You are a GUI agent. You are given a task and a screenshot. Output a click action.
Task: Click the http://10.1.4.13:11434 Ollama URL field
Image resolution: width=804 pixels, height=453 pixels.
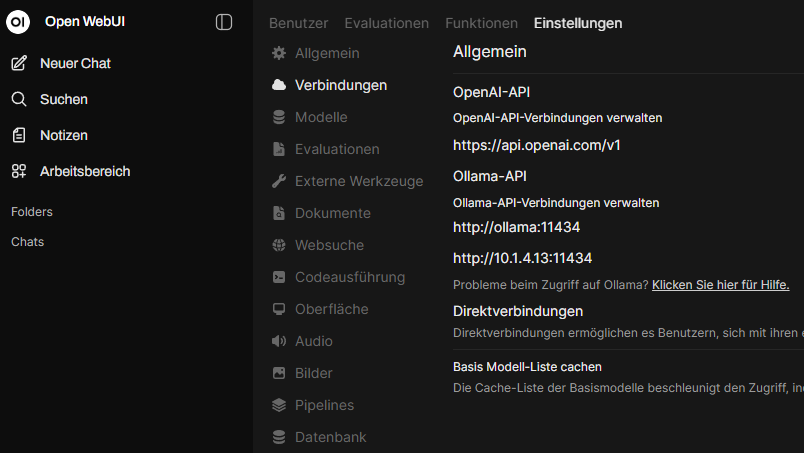pyautogui.click(x=522, y=258)
